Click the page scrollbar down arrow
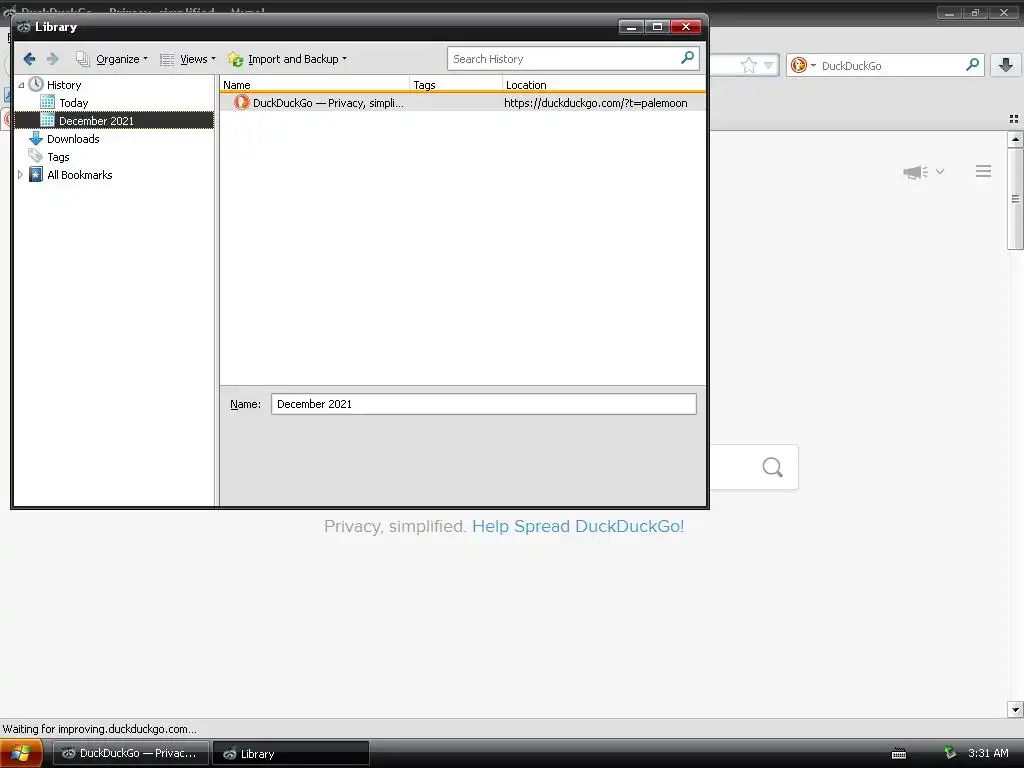Screen dimensions: 1024x768 point(1015,709)
